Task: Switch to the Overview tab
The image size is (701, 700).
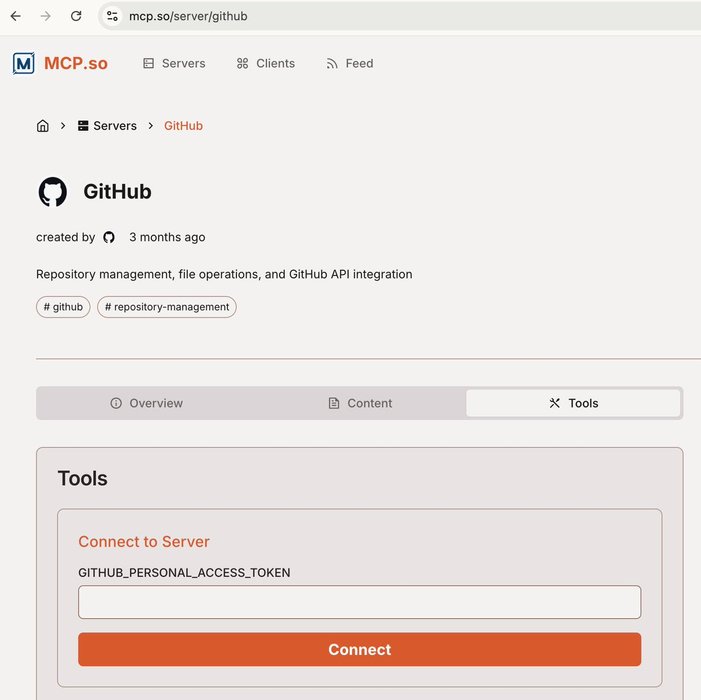Action: pyautogui.click(x=146, y=403)
